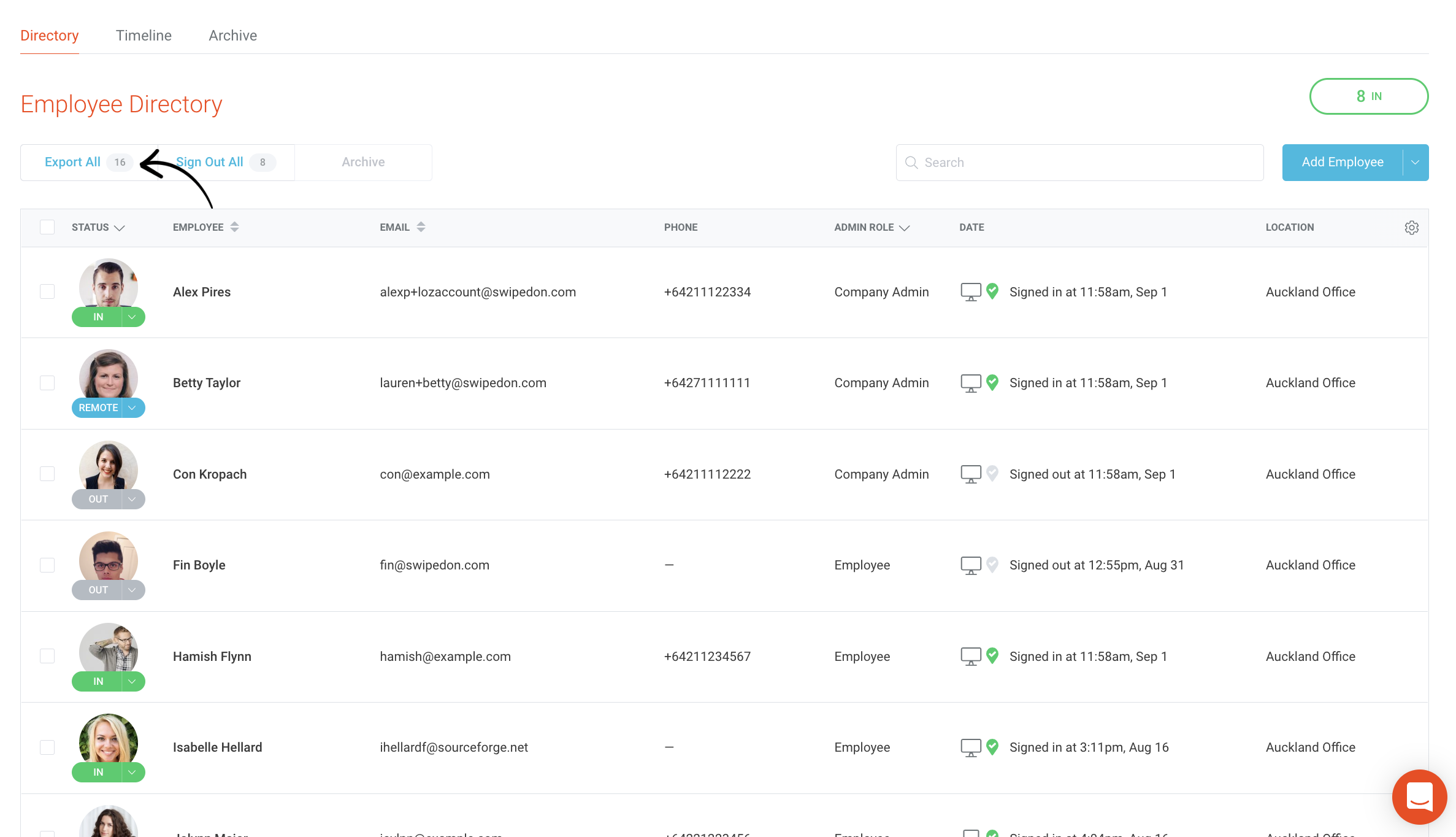Screen dimensions: 1456x837
Task: Toggle Betty Taylor's REMOTE status badge
Action: click(98, 408)
